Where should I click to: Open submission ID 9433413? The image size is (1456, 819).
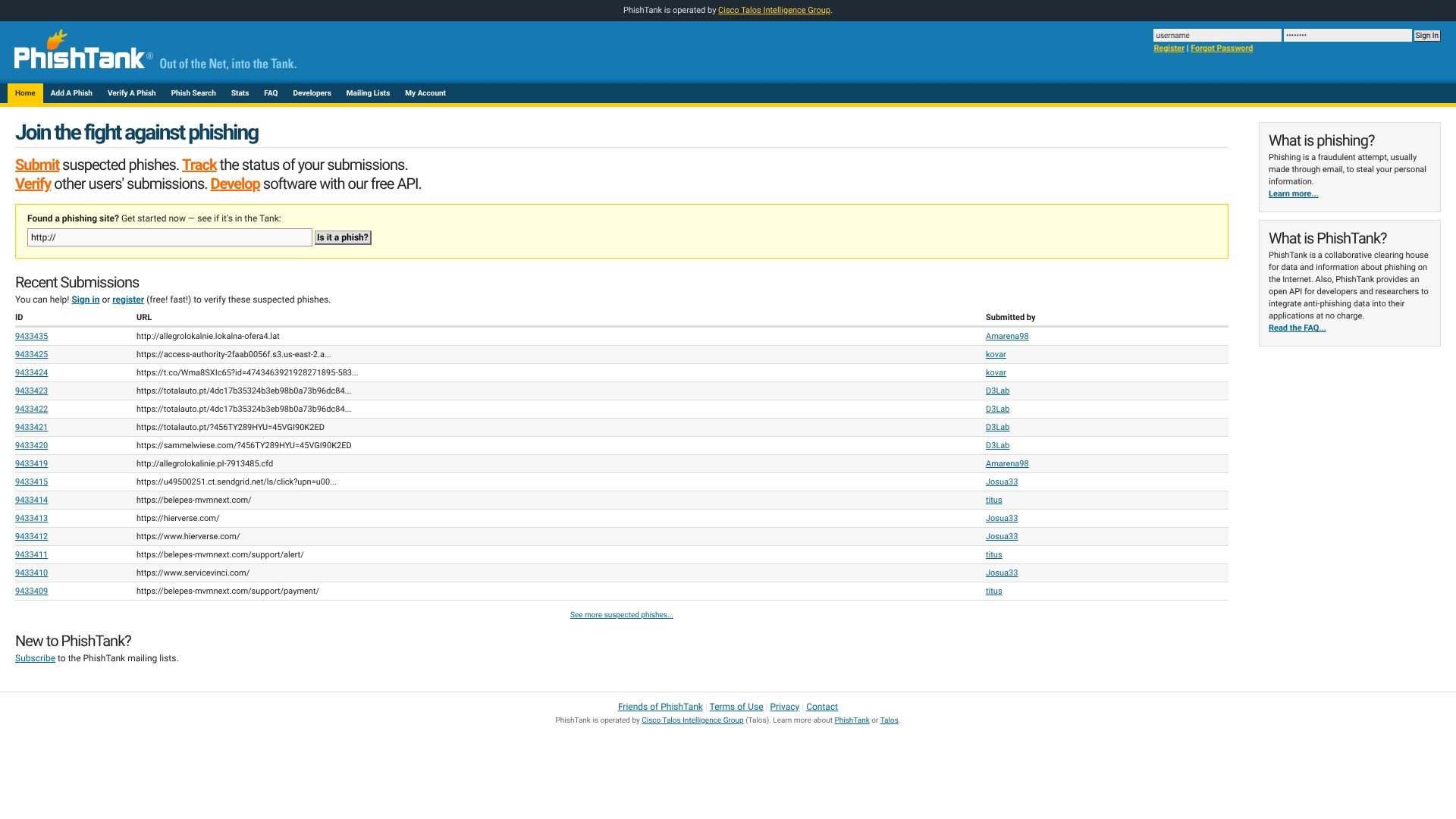[x=31, y=519]
